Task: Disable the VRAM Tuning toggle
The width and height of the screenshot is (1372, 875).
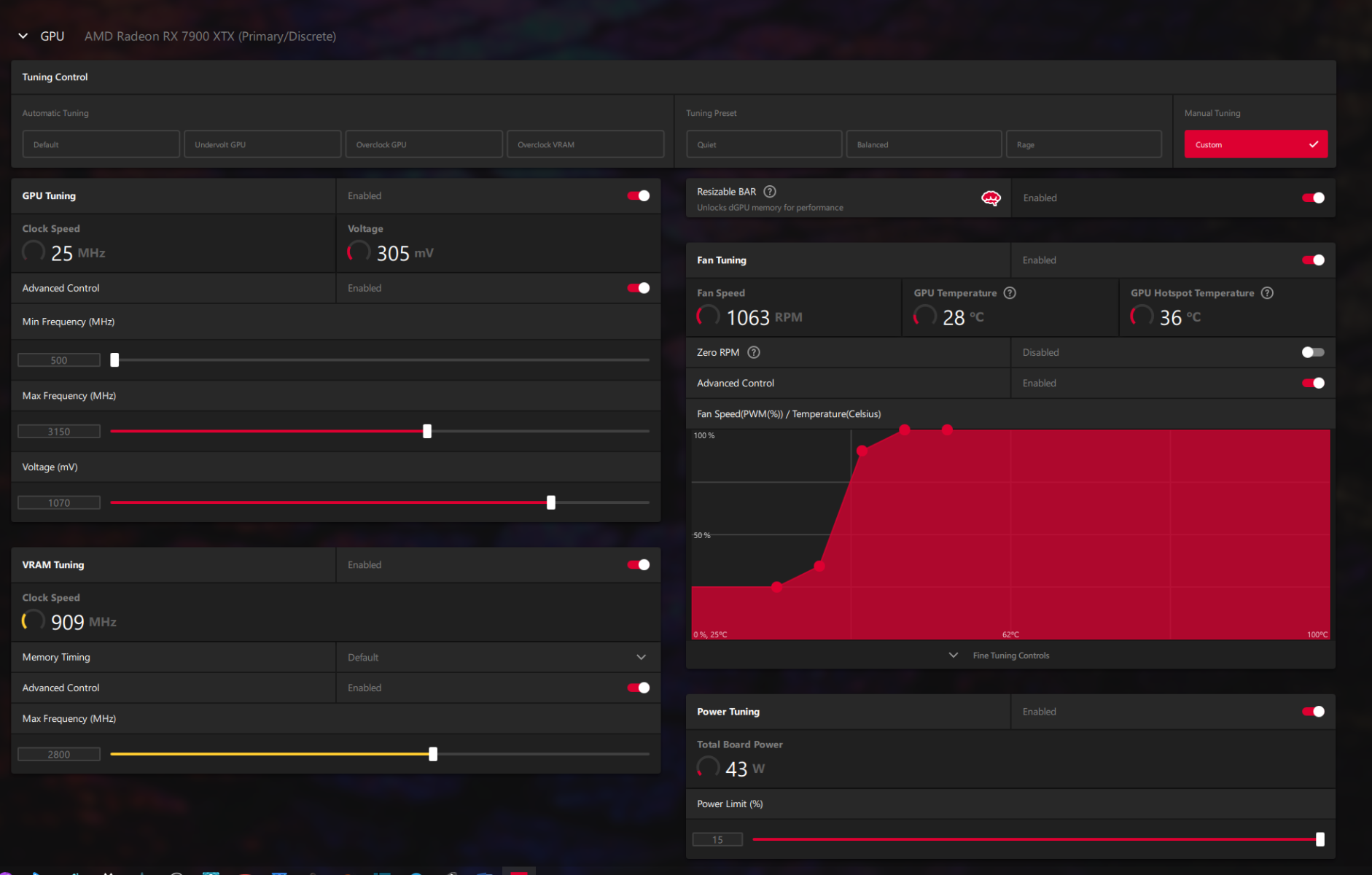Action: tap(639, 564)
